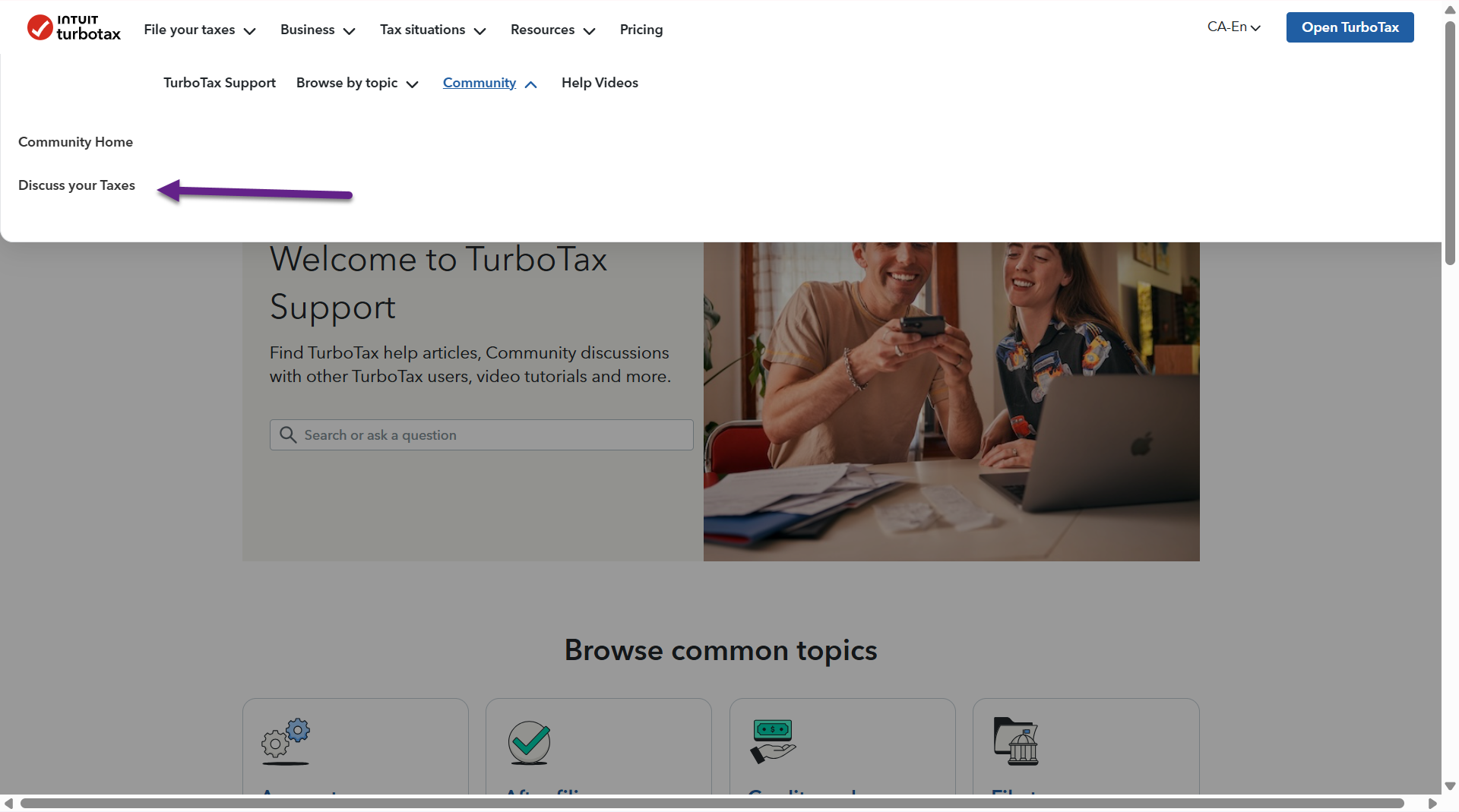Expand the Resources menu

coord(553,30)
